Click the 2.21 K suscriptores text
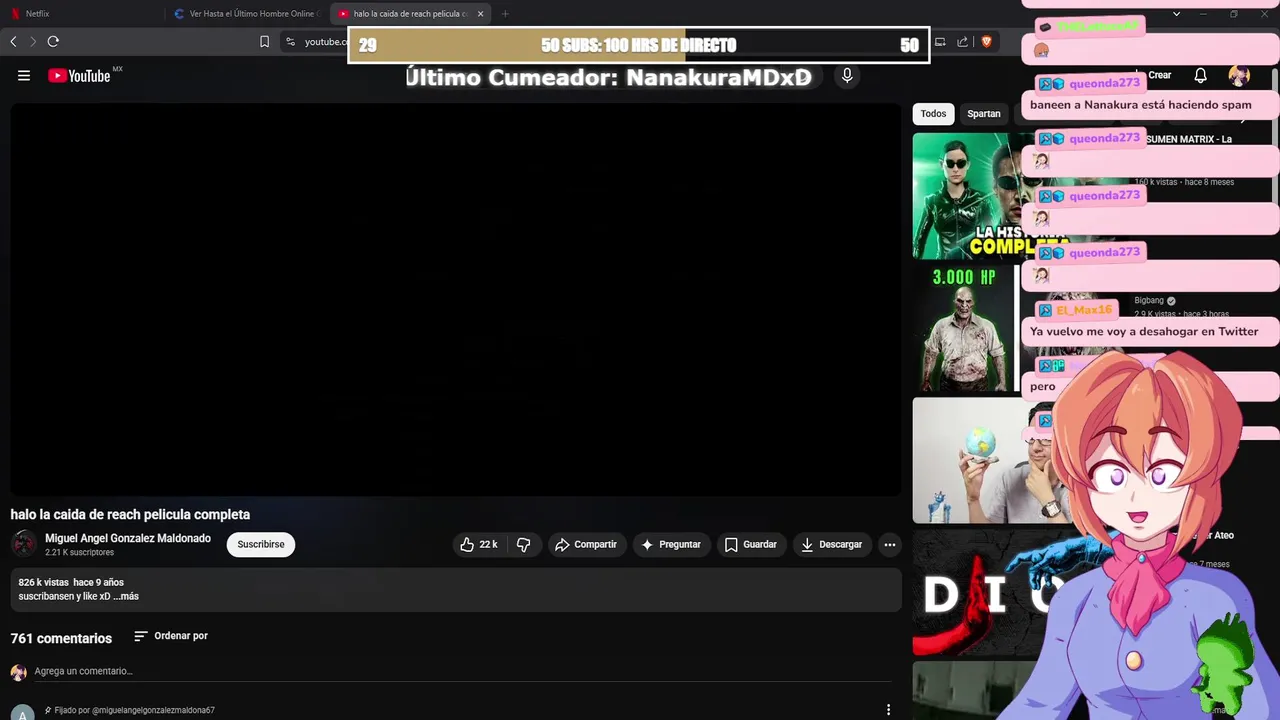This screenshot has width=1280, height=720. [x=79, y=552]
